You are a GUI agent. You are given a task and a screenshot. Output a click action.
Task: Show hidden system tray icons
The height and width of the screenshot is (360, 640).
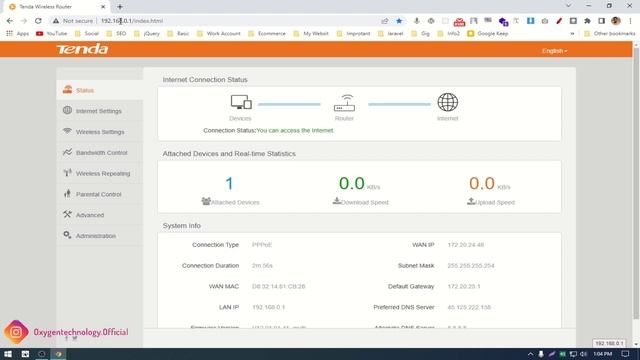530,354
